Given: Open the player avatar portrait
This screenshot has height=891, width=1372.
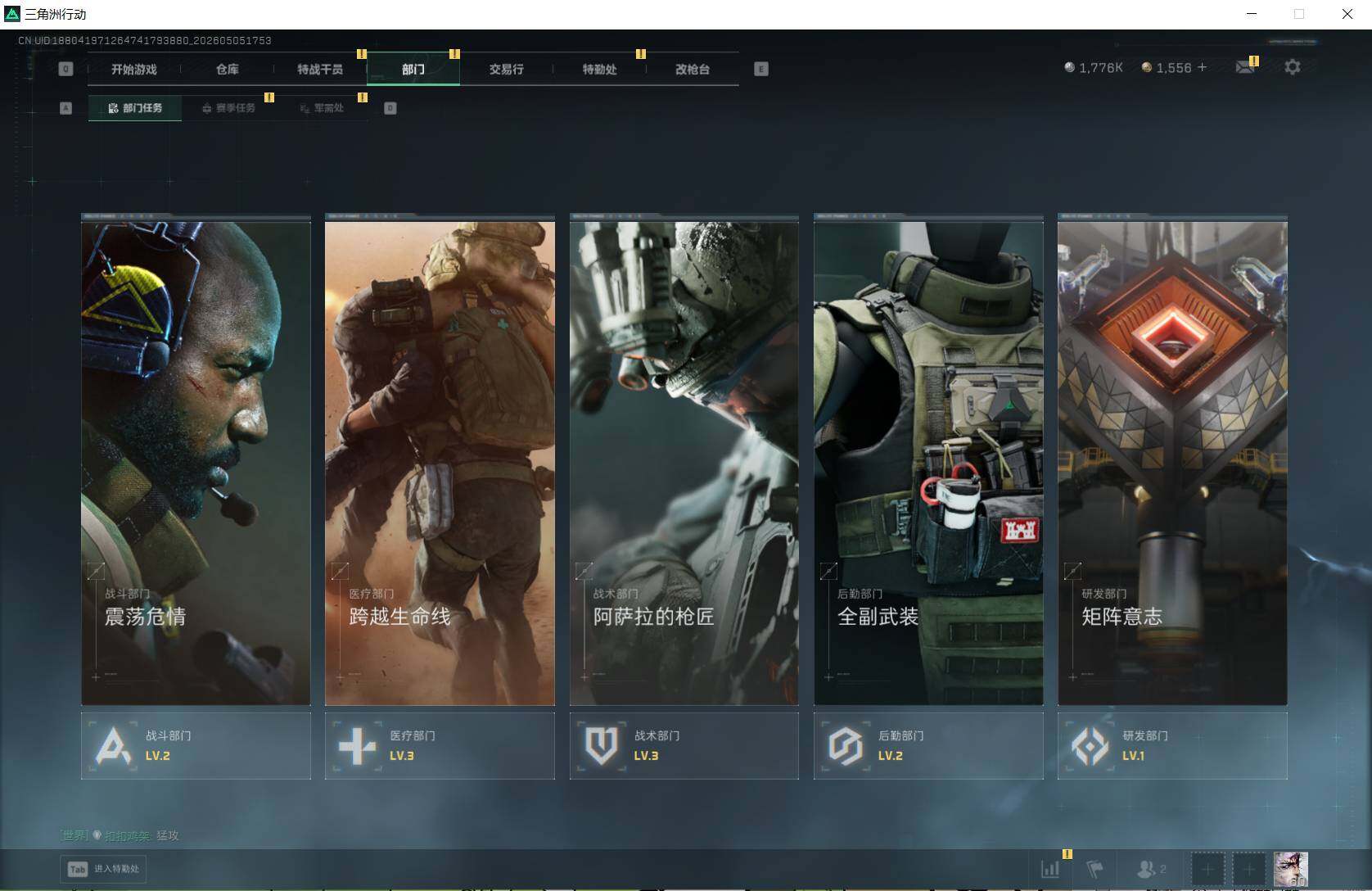Looking at the screenshot, I should click(x=1291, y=869).
